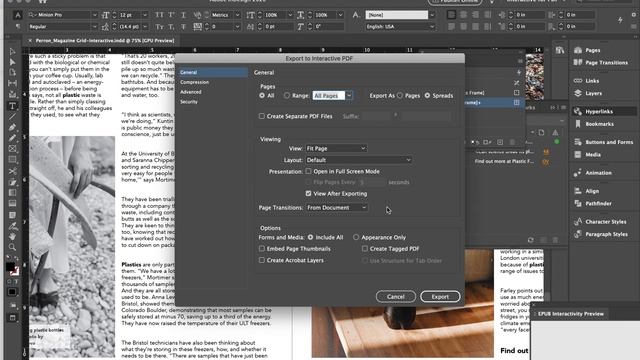Select Appearance Only radio button
This screenshot has height=360, width=640.
point(356,237)
